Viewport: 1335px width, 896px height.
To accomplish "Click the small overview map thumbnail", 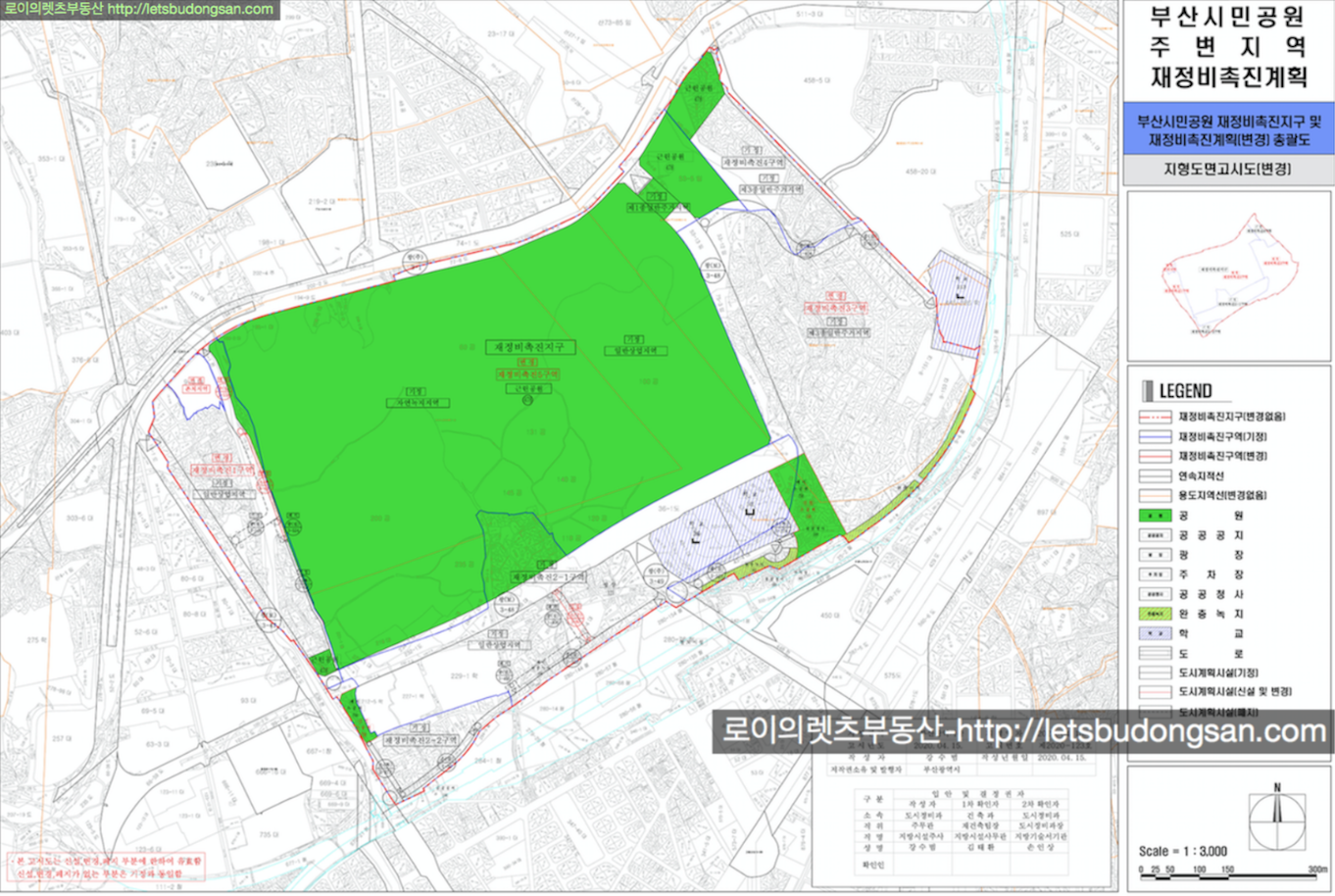I will pyautogui.click(x=1230, y=276).
